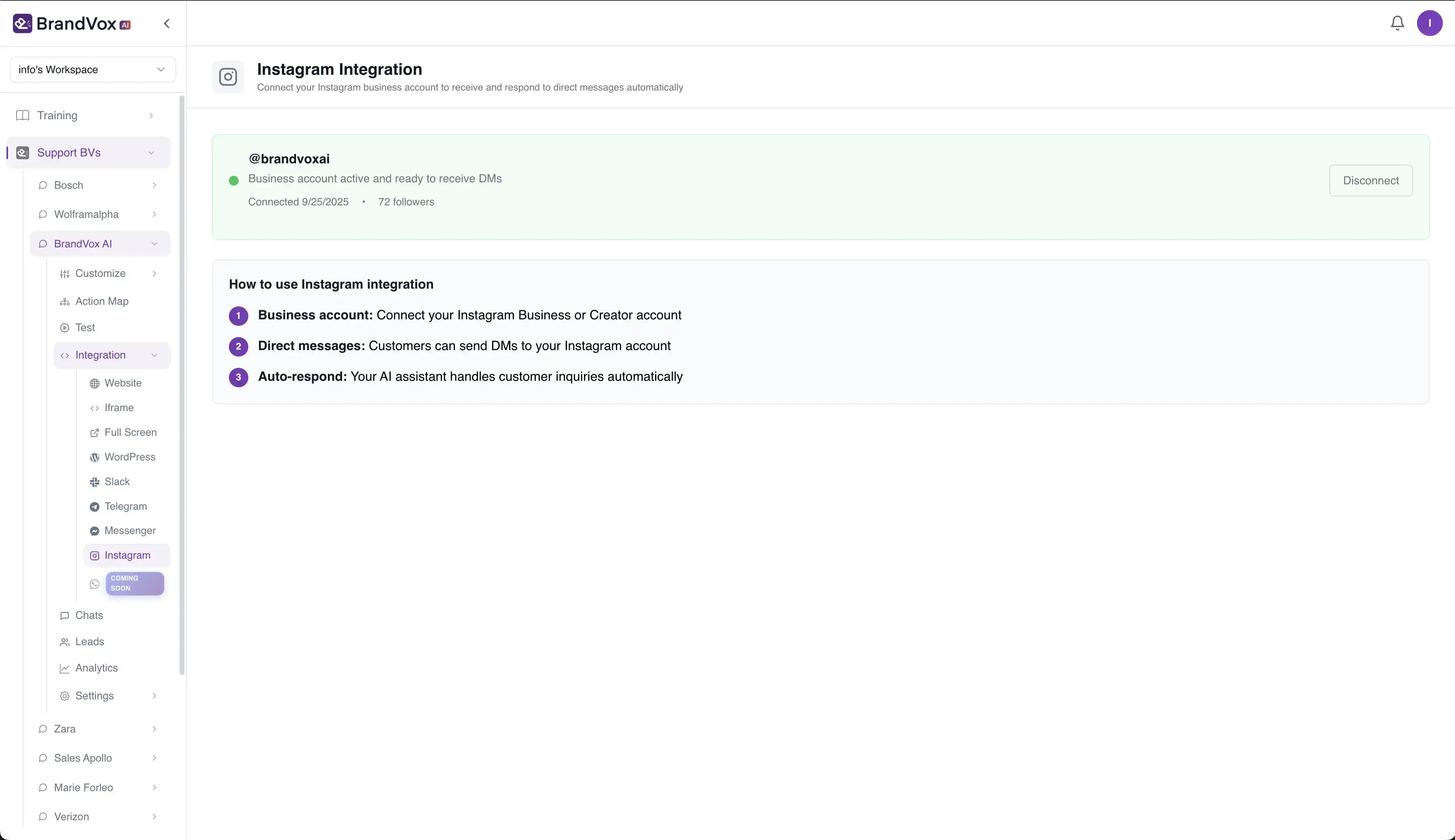Expand the Verizon chevron
The image size is (1455, 840).
[x=154, y=817]
